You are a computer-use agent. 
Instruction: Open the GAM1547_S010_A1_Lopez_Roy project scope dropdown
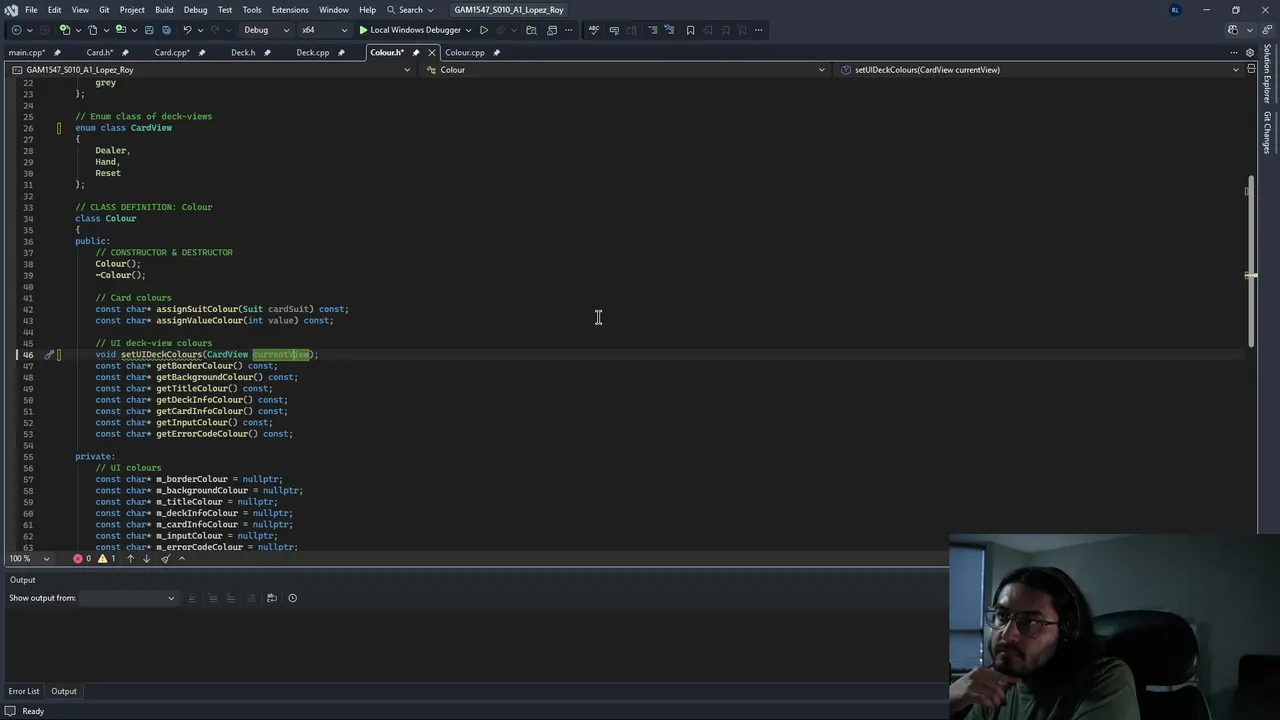[x=211, y=70]
